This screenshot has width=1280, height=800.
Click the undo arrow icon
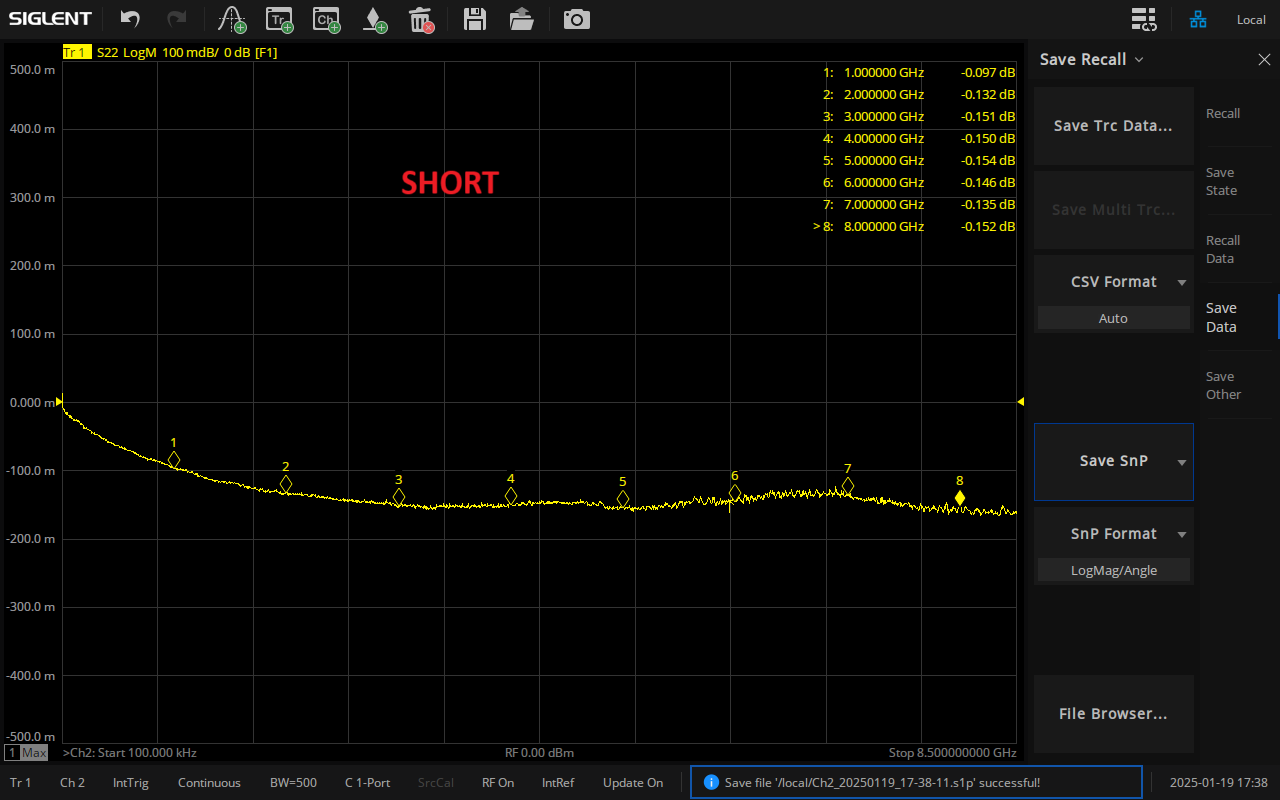(x=130, y=19)
